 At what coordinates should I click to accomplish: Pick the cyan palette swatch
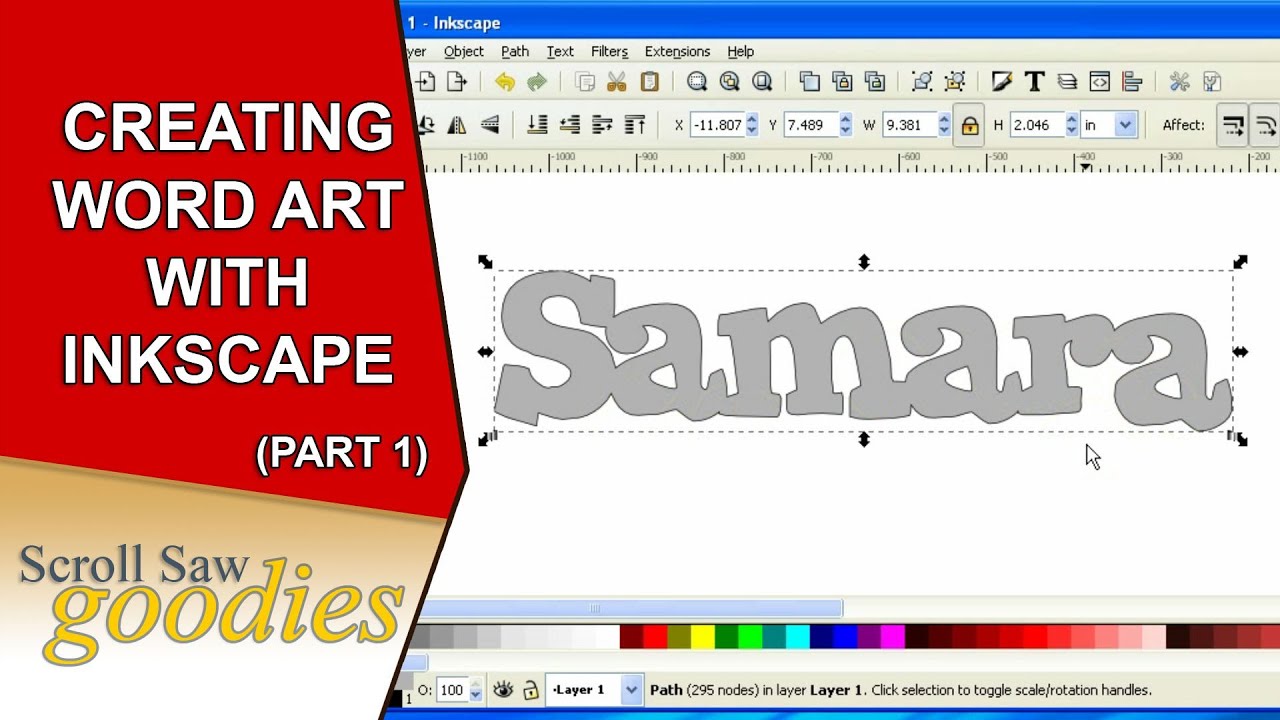797,636
